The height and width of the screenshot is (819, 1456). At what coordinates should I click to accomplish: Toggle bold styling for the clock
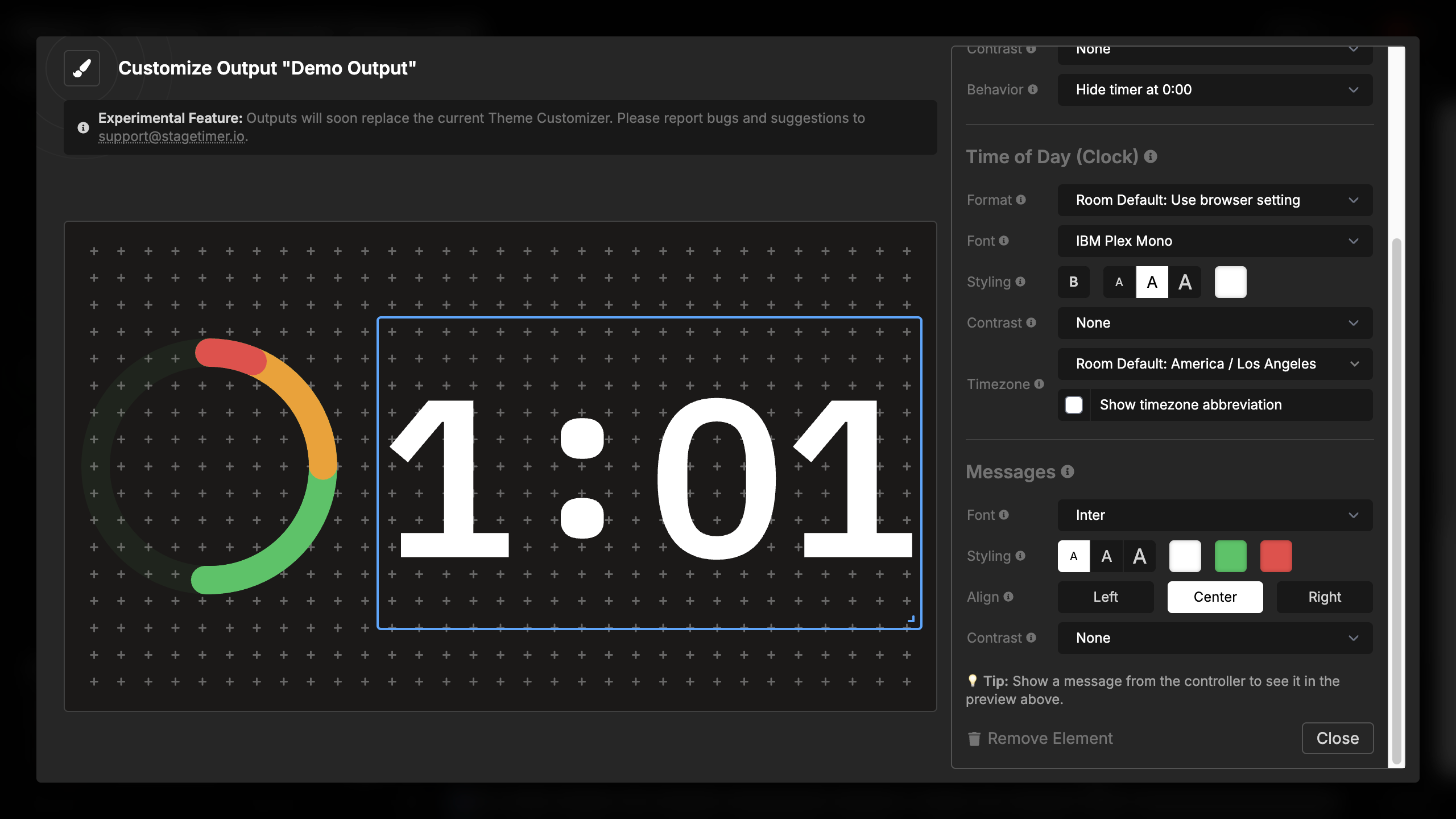pyautogui.click(x=1073, y=282)
